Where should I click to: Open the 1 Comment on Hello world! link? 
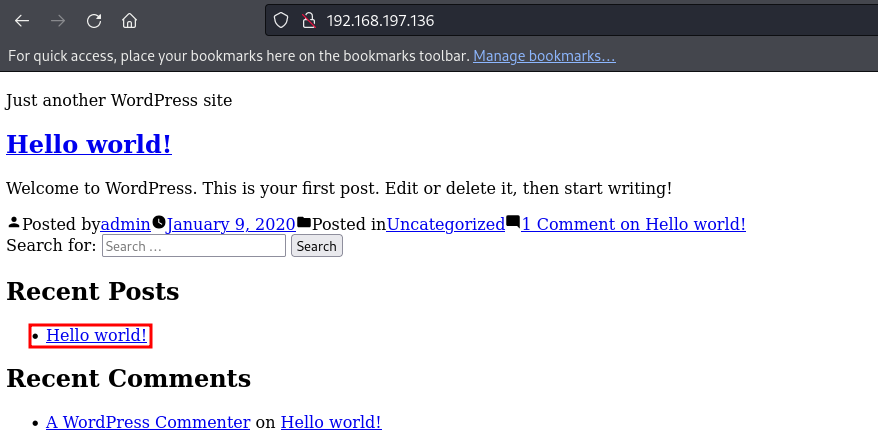tap(633, 224)
